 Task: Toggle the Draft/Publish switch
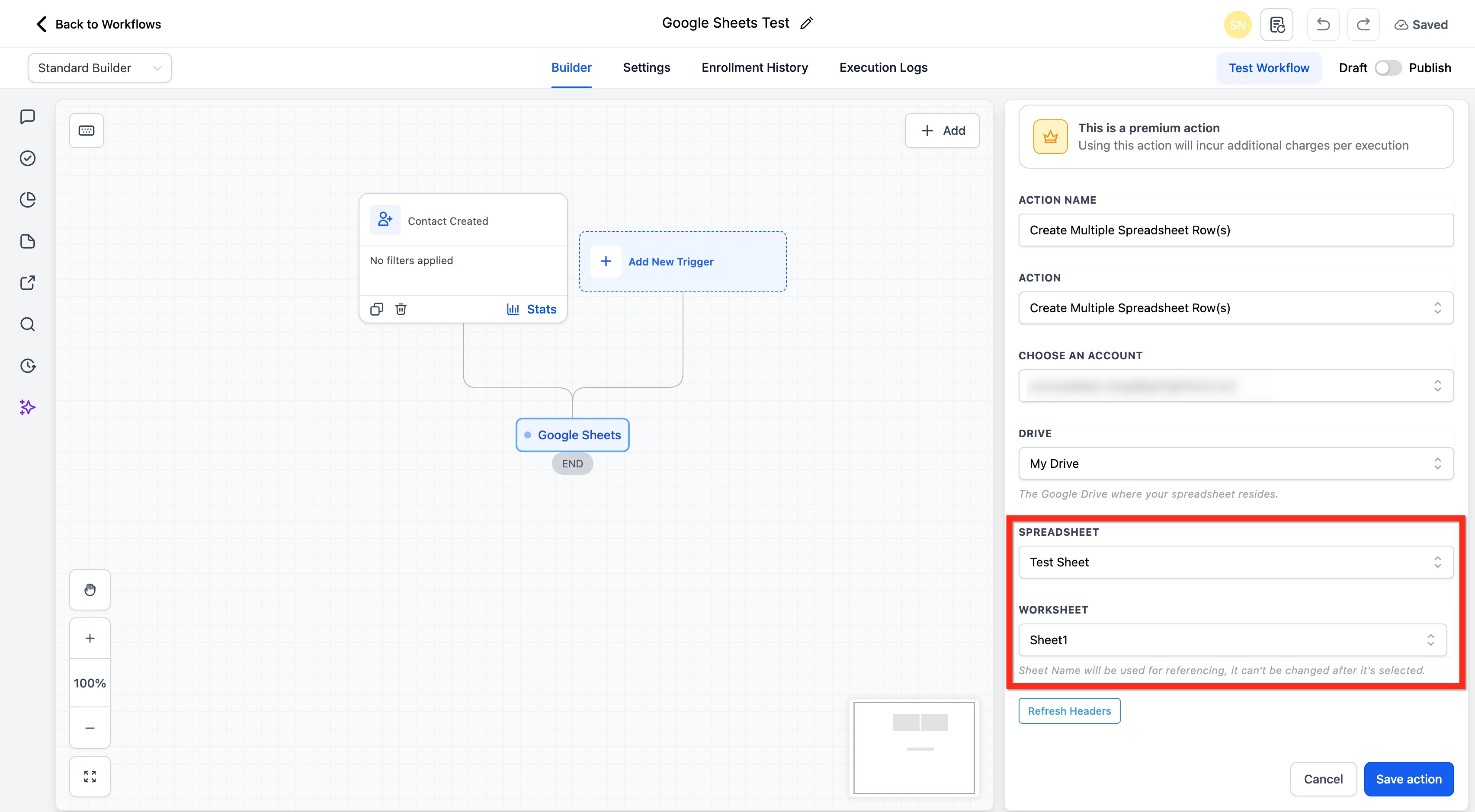1387,68
